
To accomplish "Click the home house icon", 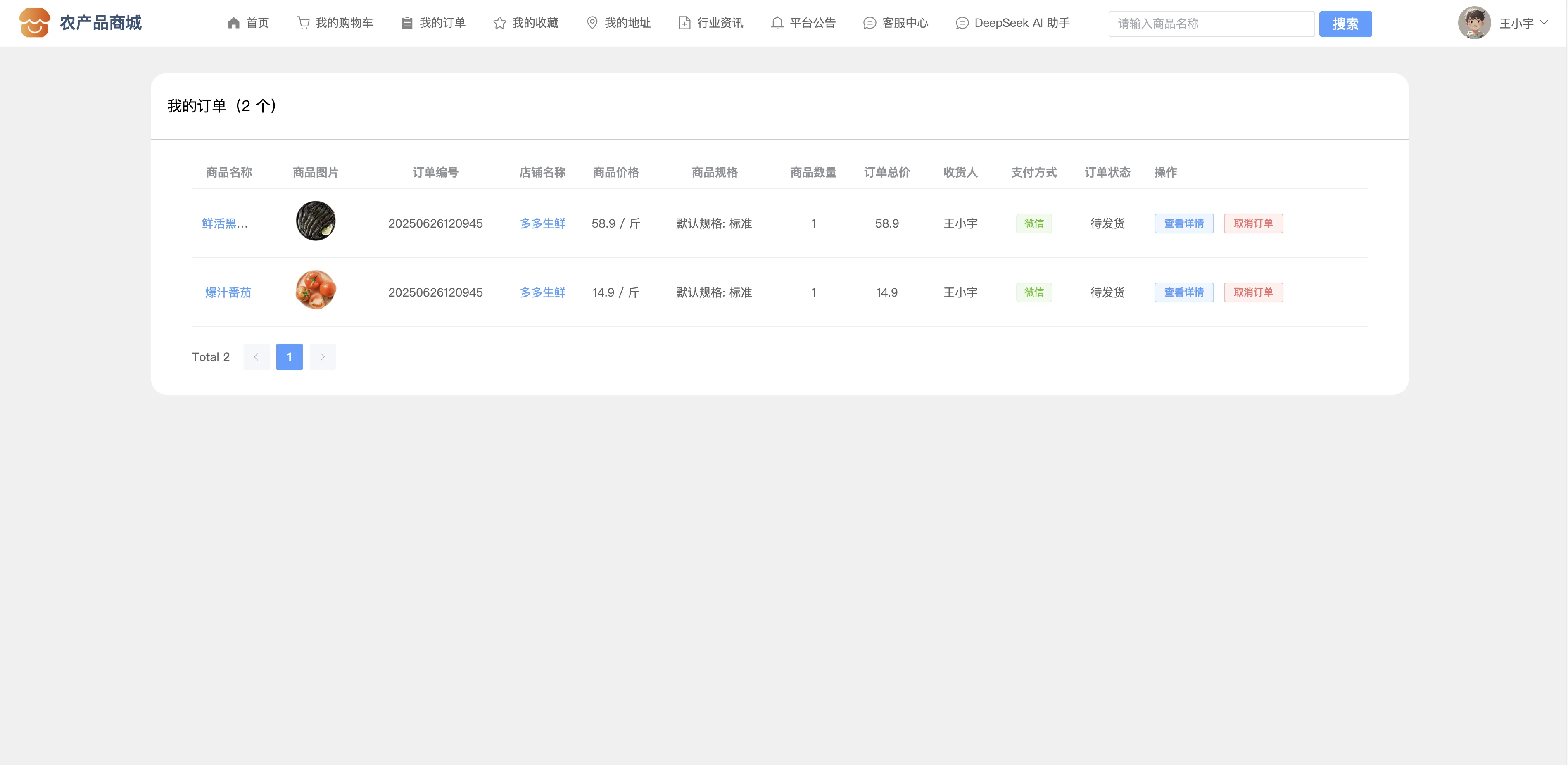I will click(233, 23).
